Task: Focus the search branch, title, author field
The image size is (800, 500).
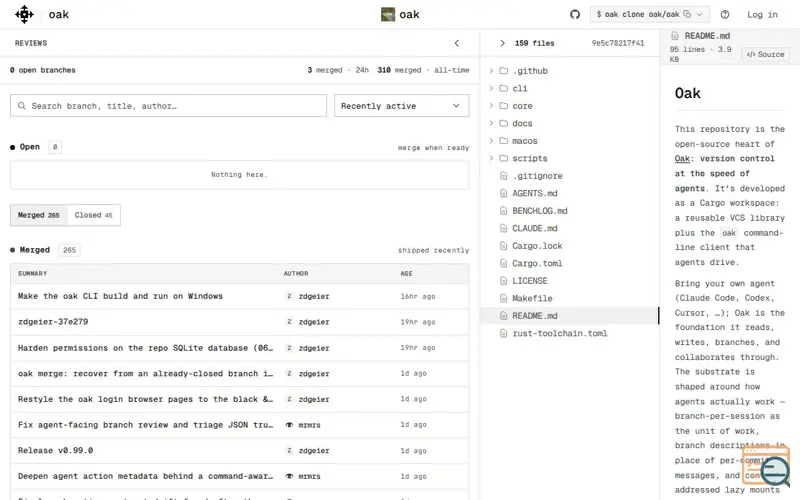Action: [168, 106]
